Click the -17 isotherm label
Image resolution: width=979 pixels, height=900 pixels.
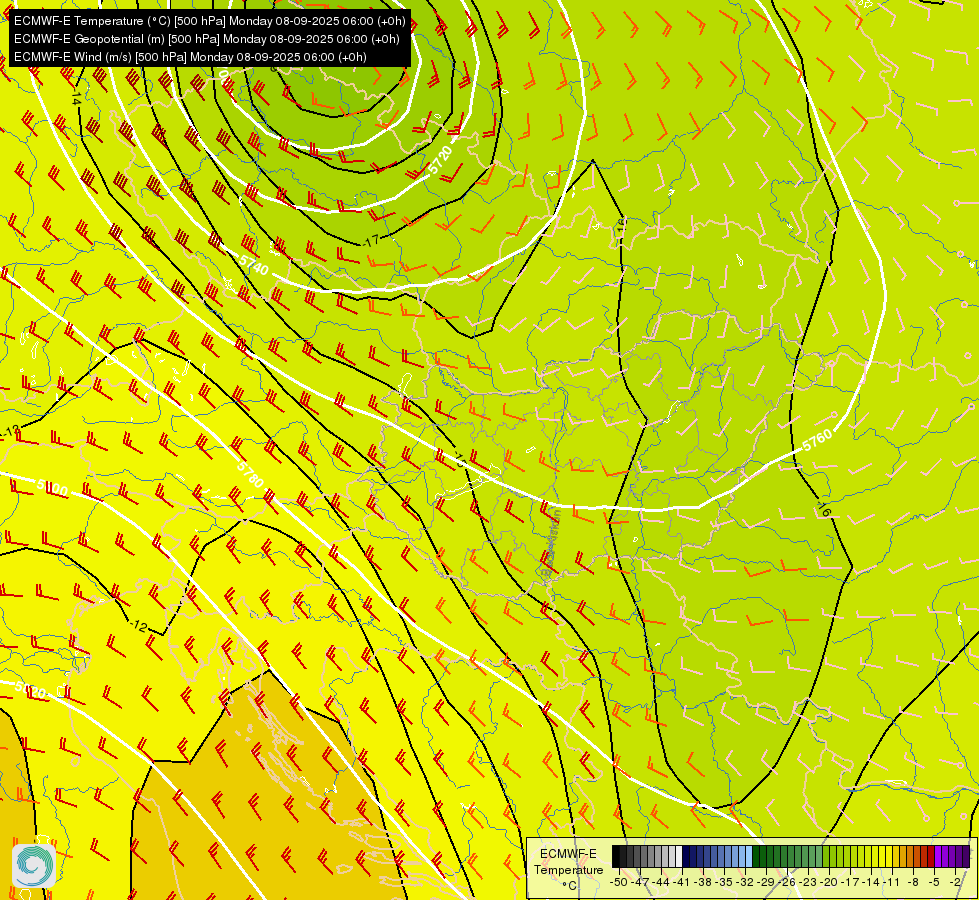pos(371,240)
